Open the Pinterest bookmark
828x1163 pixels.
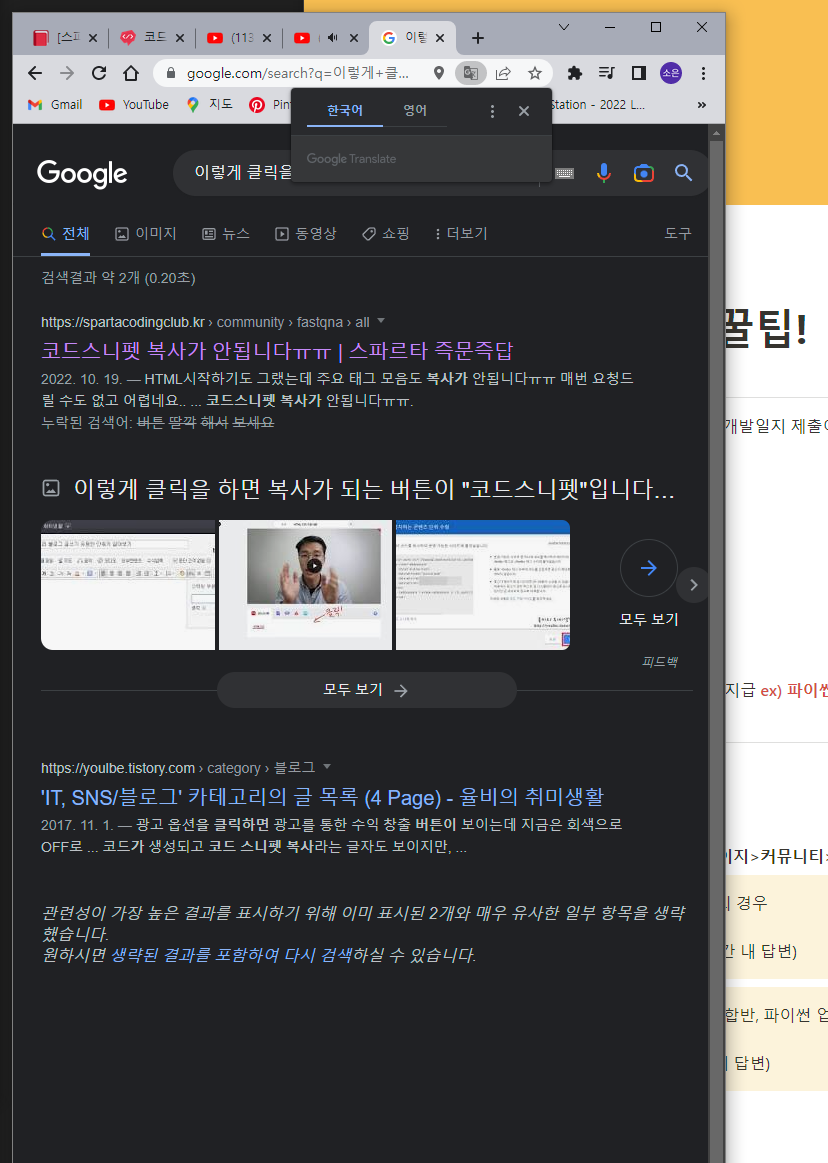[269, 105]
